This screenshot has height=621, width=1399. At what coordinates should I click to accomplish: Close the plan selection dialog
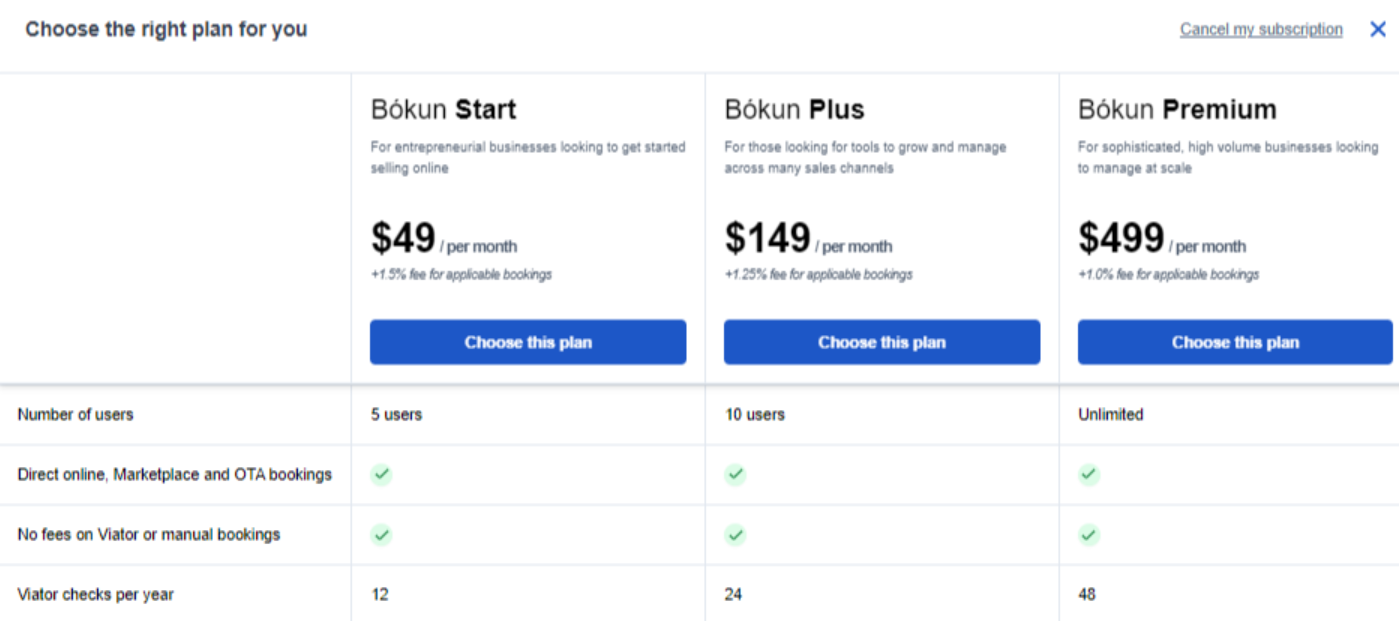pos(1378,30)
